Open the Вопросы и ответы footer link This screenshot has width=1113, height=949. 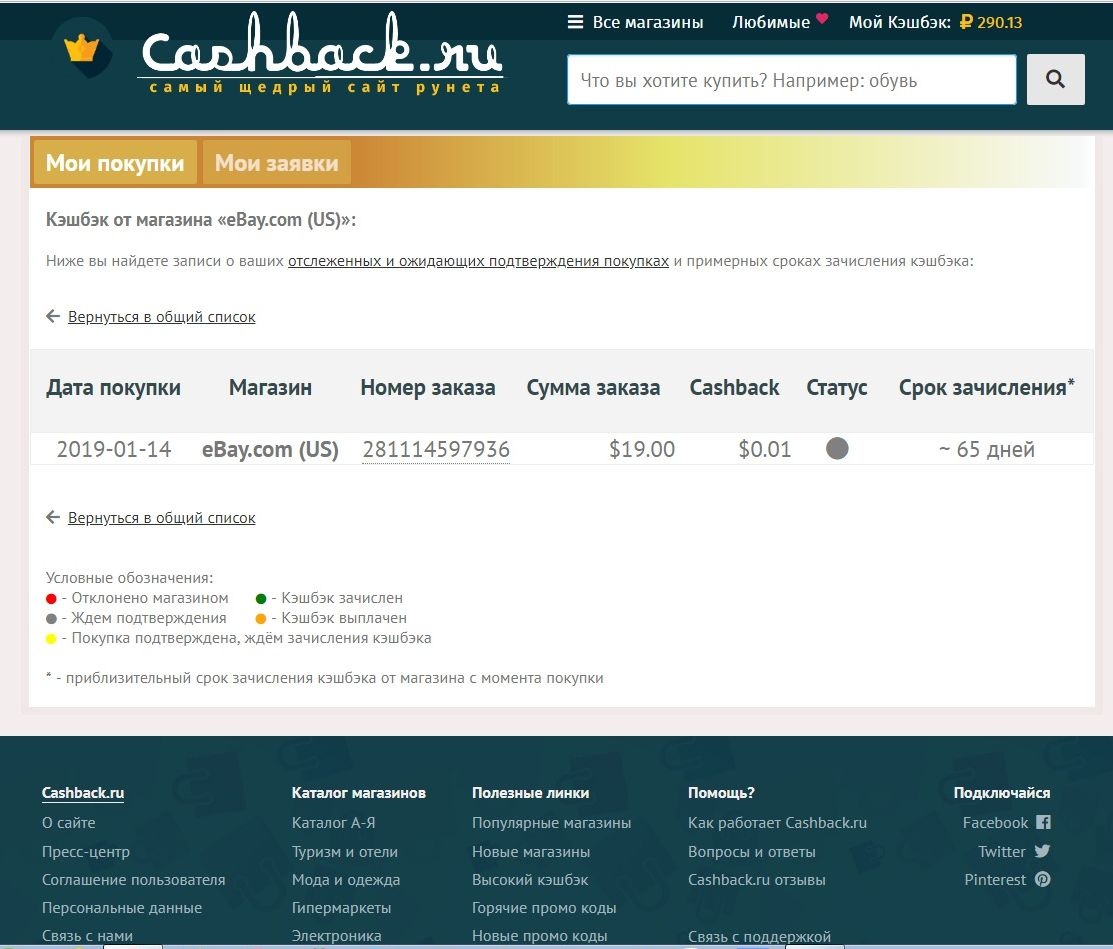click(x=752, y=852)
